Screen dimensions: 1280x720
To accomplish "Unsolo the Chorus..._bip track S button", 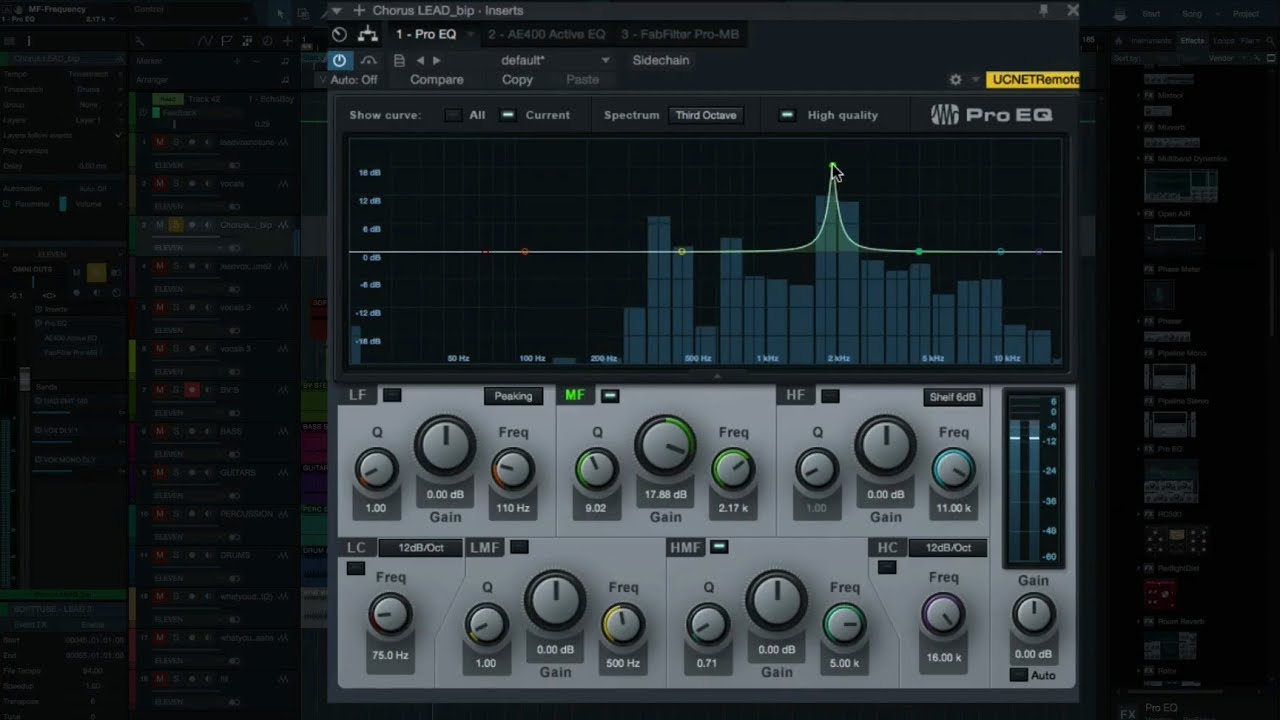I will coord(175,225).
